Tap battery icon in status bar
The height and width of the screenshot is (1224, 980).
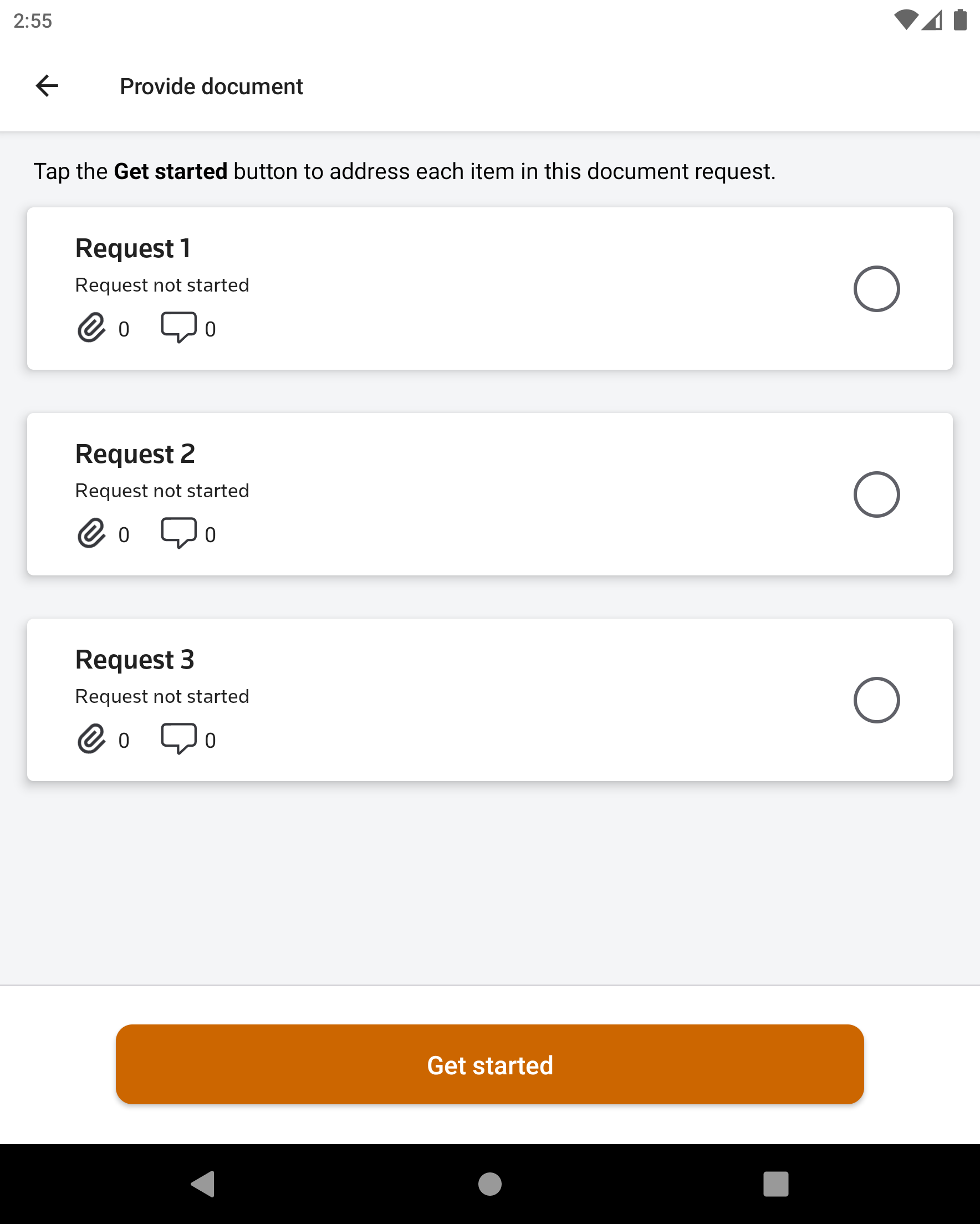(959, 21)
